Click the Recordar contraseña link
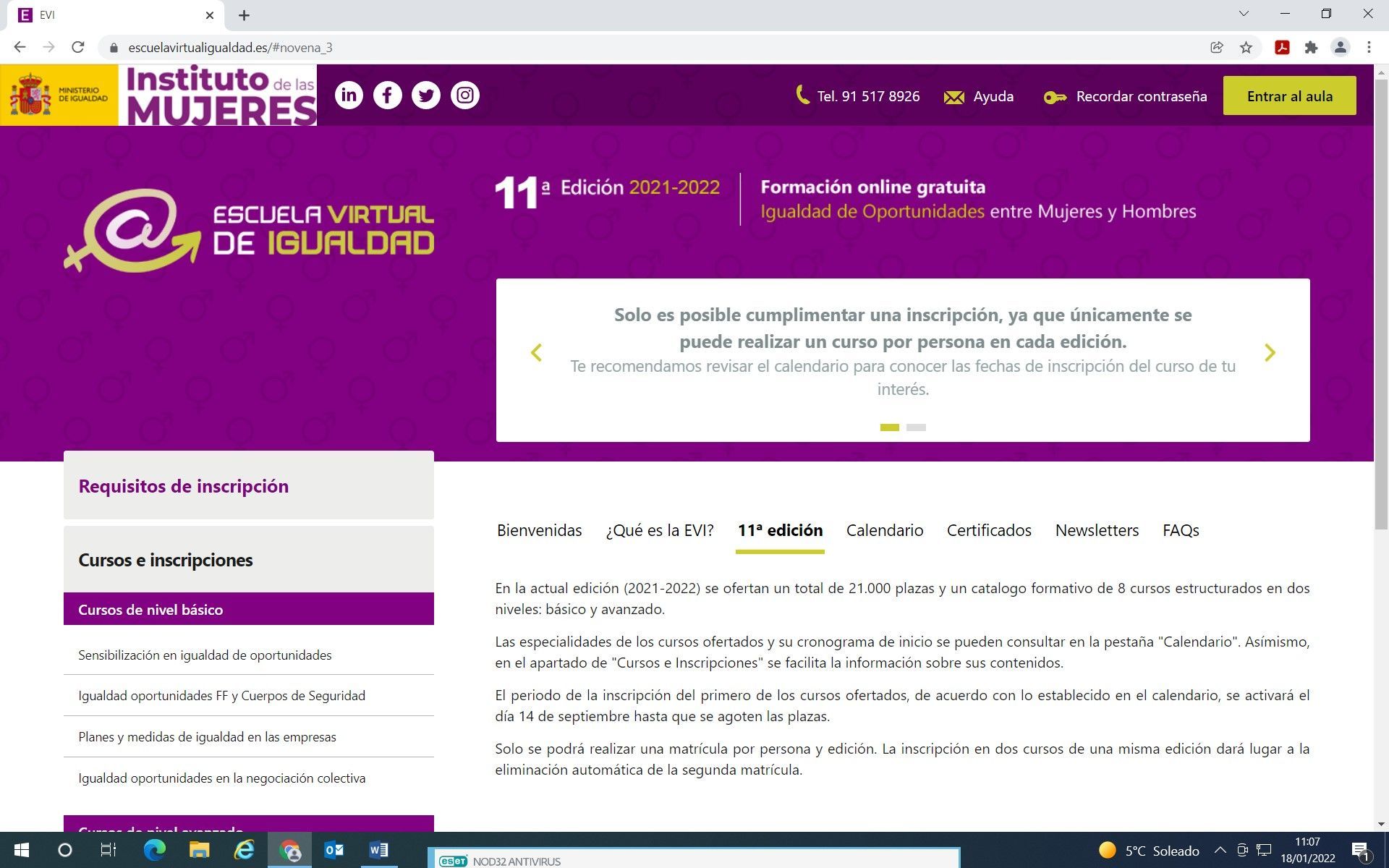 point(1126,96)
